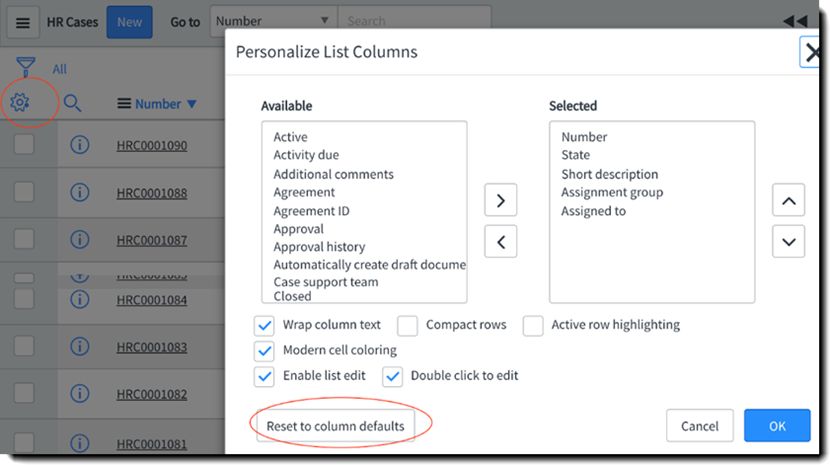
Task: Click the OK button
Action: (x=777, y=425)
